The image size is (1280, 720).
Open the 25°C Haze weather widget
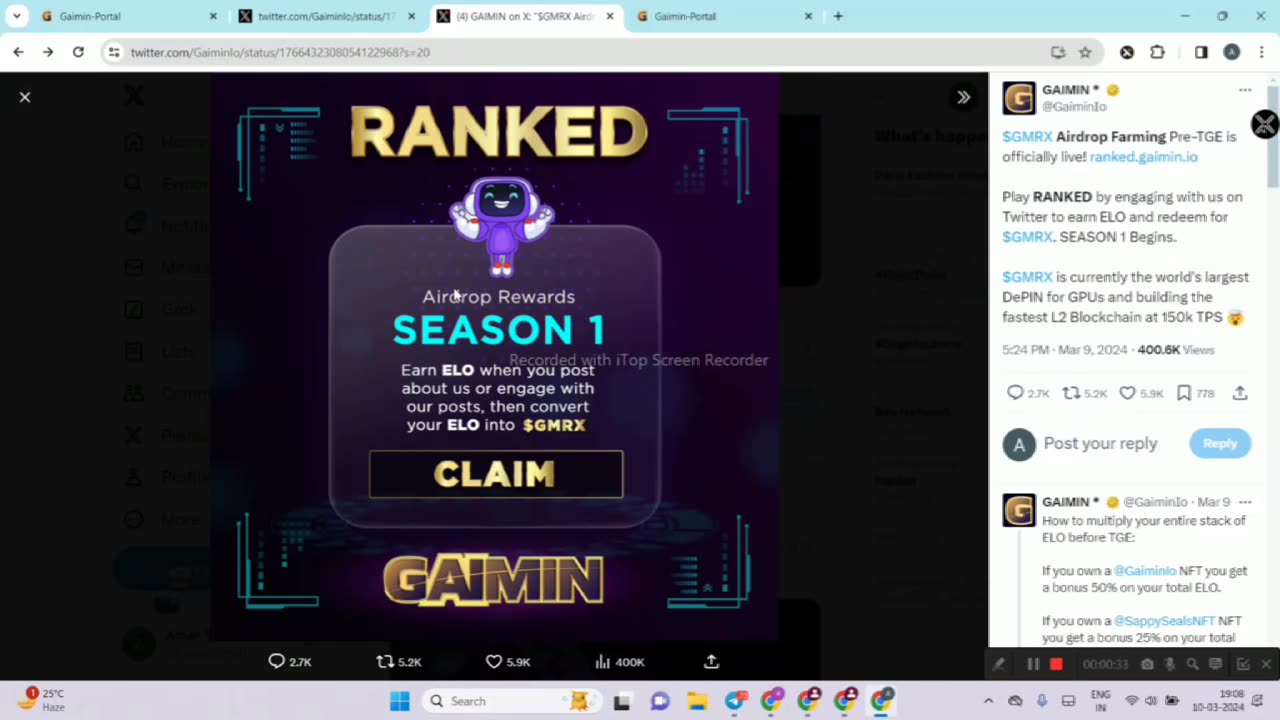pyautogui.click(x=42, y=700)
